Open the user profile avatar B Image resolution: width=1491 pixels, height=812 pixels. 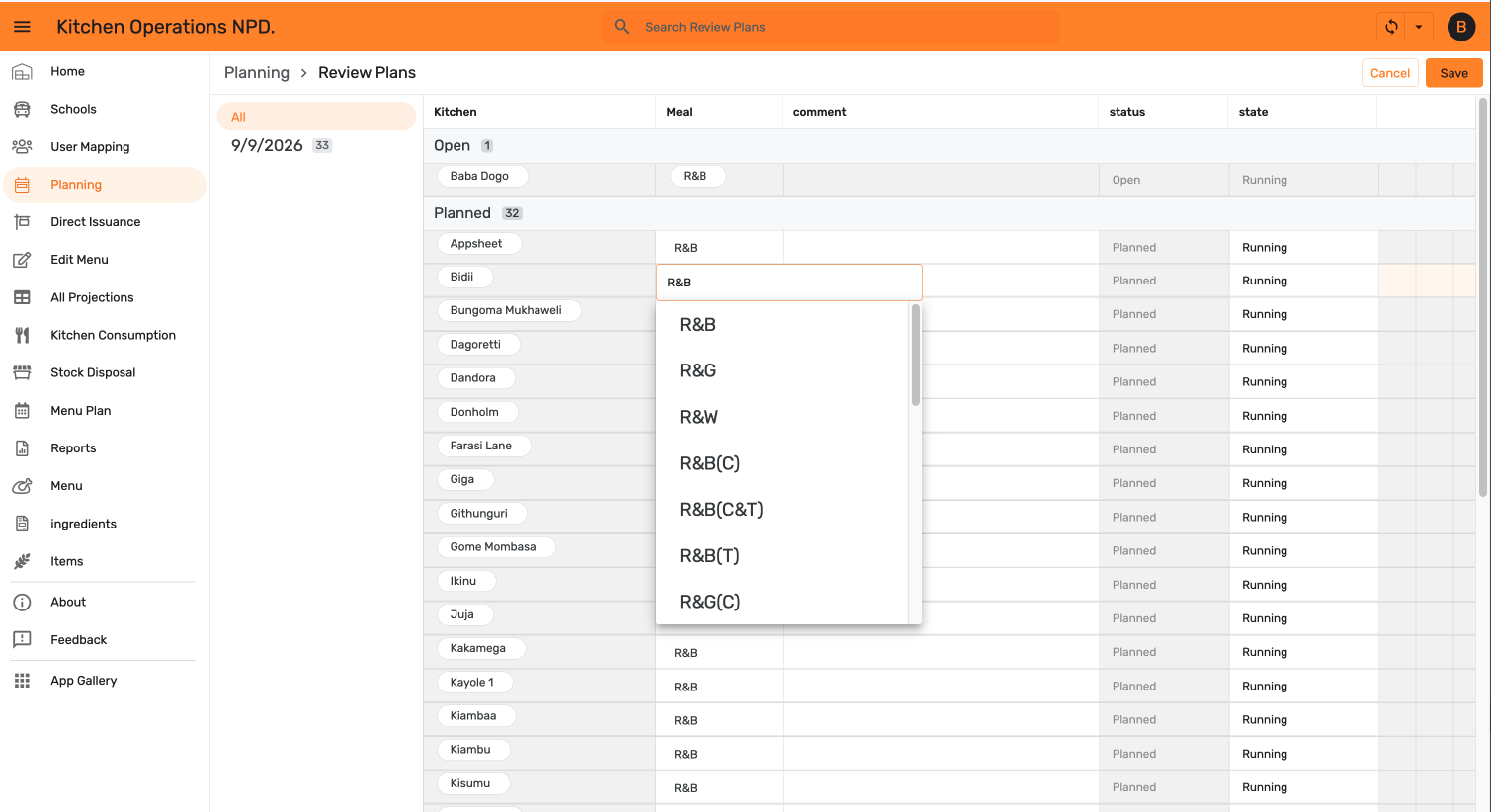[x=1461, y=27]
